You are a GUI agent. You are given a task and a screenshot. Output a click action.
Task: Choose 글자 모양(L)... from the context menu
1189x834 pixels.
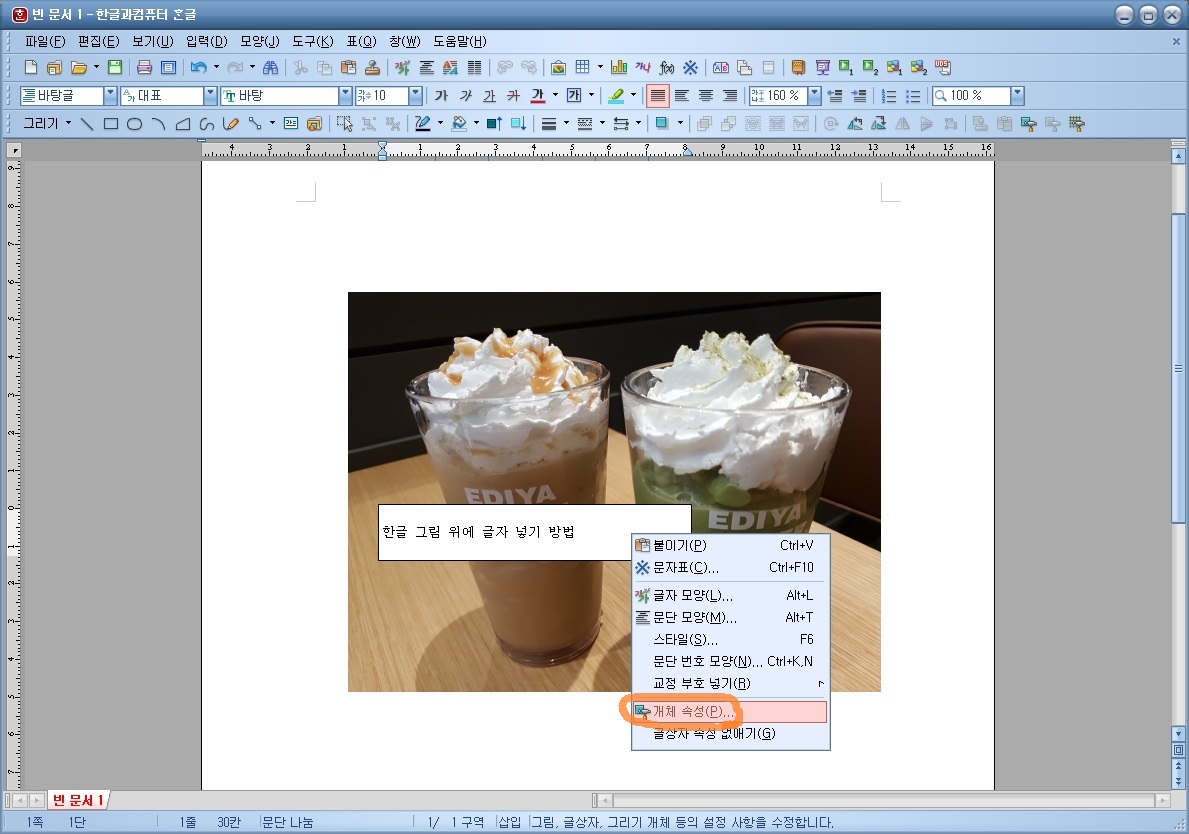click(x=730, y=596)
